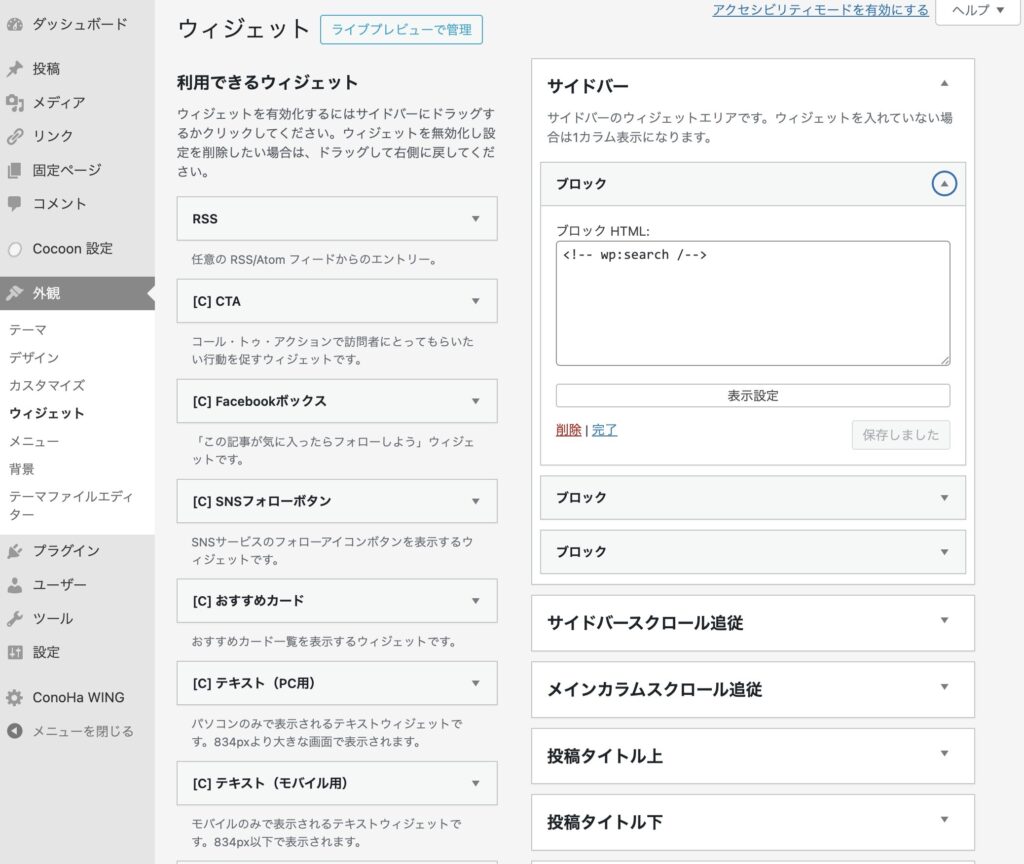Expand the サイドバースクロール追従 area
The height and width of the screenshot is (864, 1024).
pyautogui.click(x=944, y=621)
